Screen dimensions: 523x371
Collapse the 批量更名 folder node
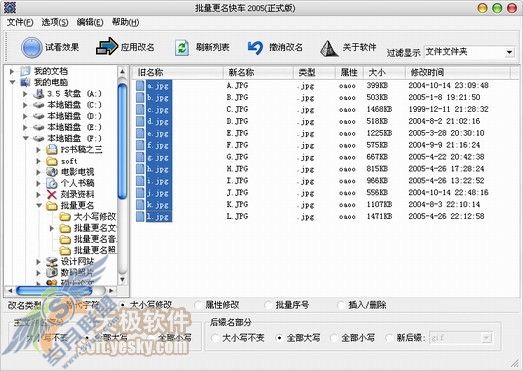tap(39, 206)
